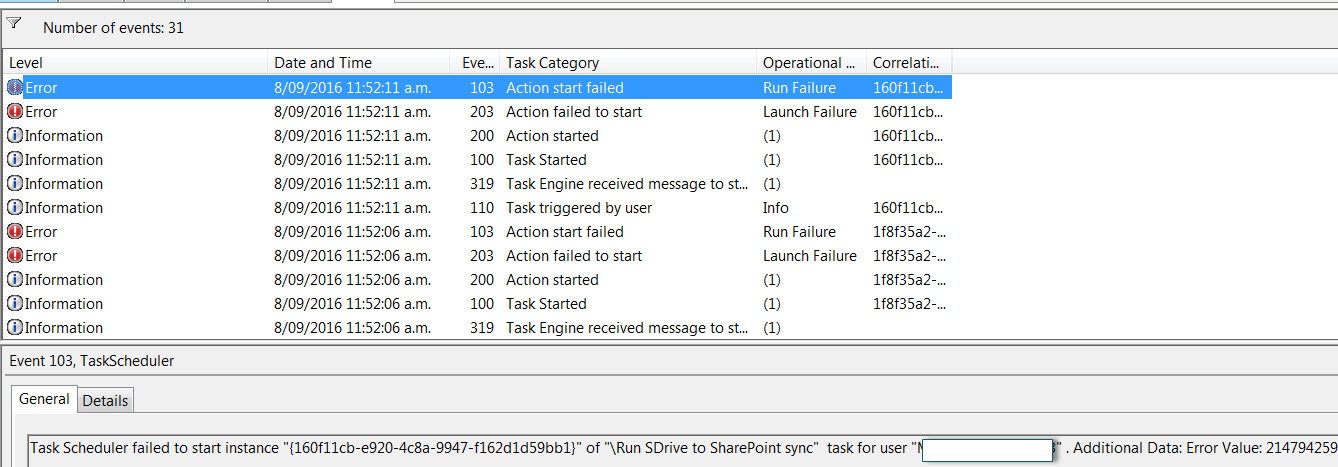This screenshot has height=467, width=1338.
Task: Click the information icon beside Task Started at 11:52:11
Action: pos(15,160)
